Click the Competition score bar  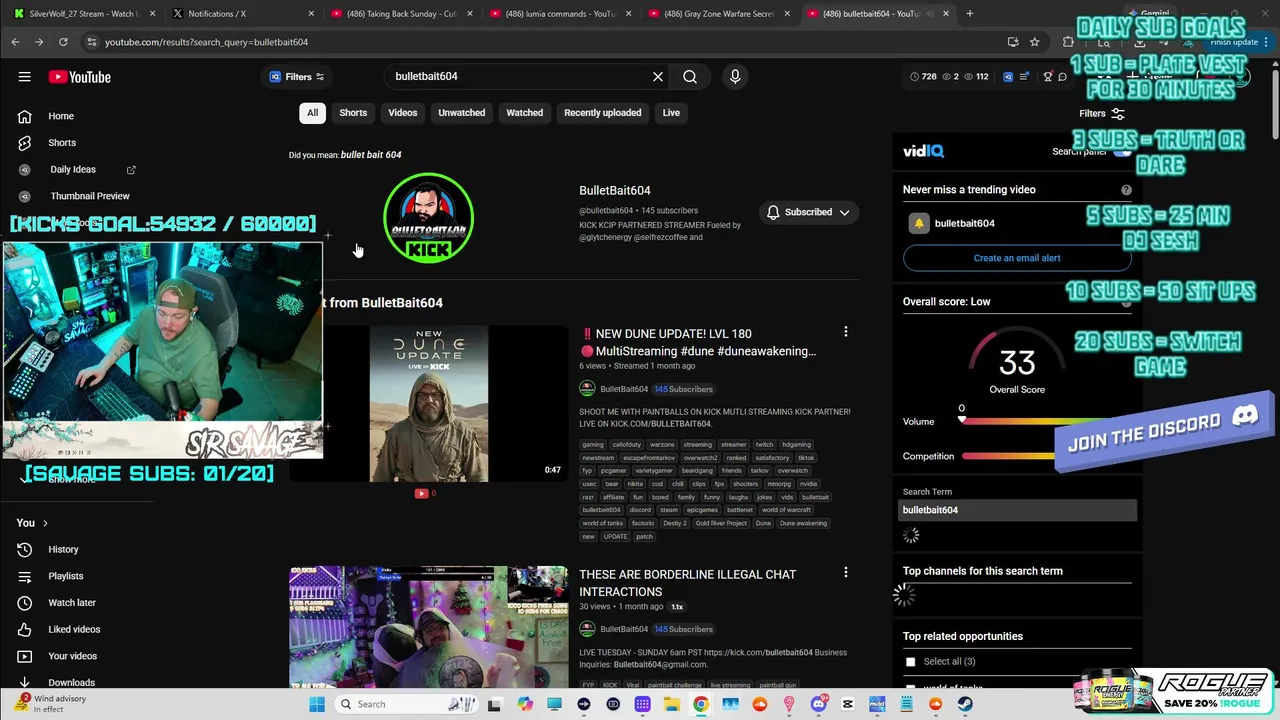tap(1008, 456)
